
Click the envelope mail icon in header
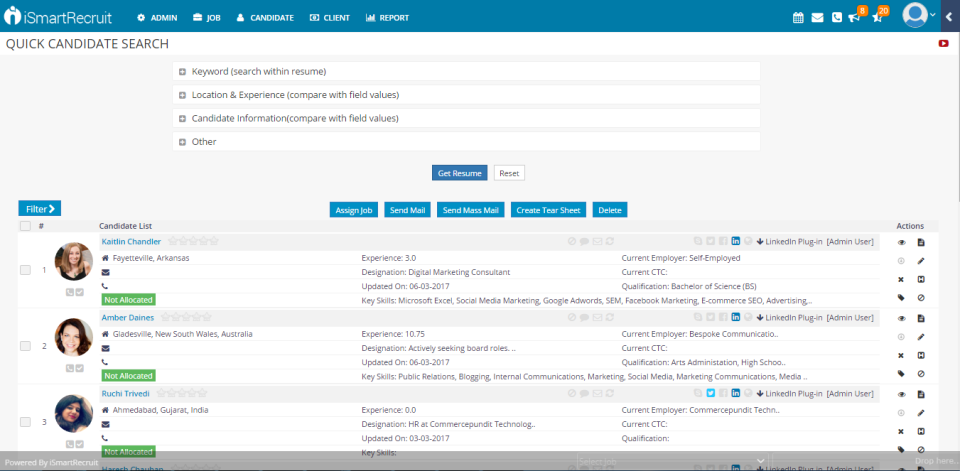point(817,17)
